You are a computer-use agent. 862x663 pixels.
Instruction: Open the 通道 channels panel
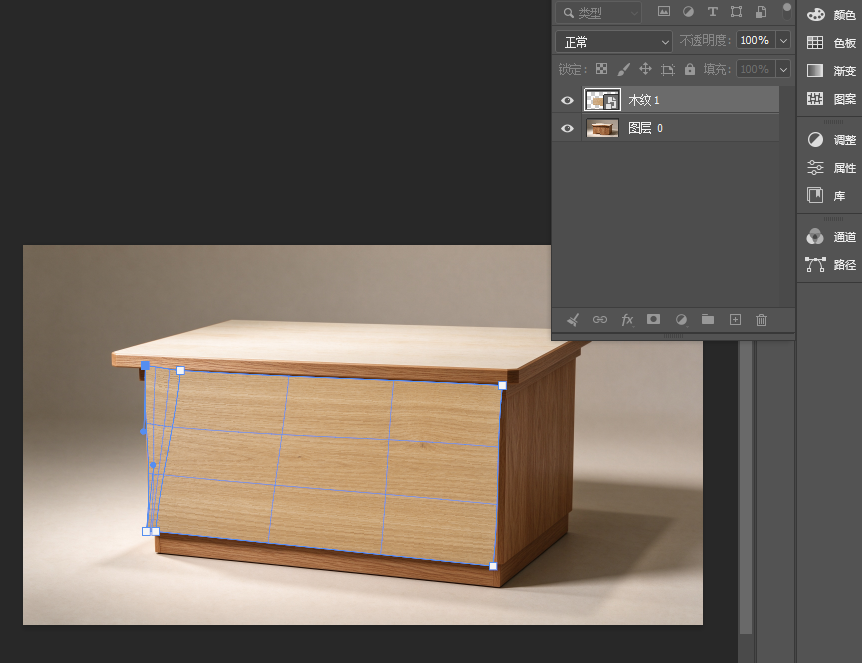831,237
